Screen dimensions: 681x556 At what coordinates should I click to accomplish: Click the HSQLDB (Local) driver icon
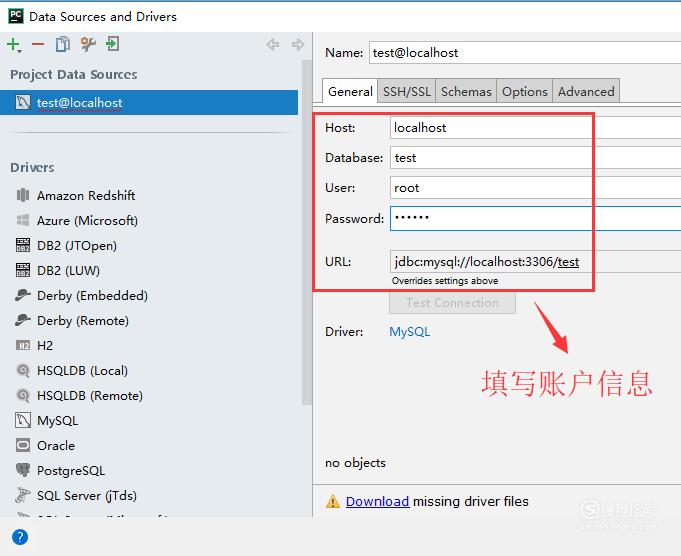[23, 370]
